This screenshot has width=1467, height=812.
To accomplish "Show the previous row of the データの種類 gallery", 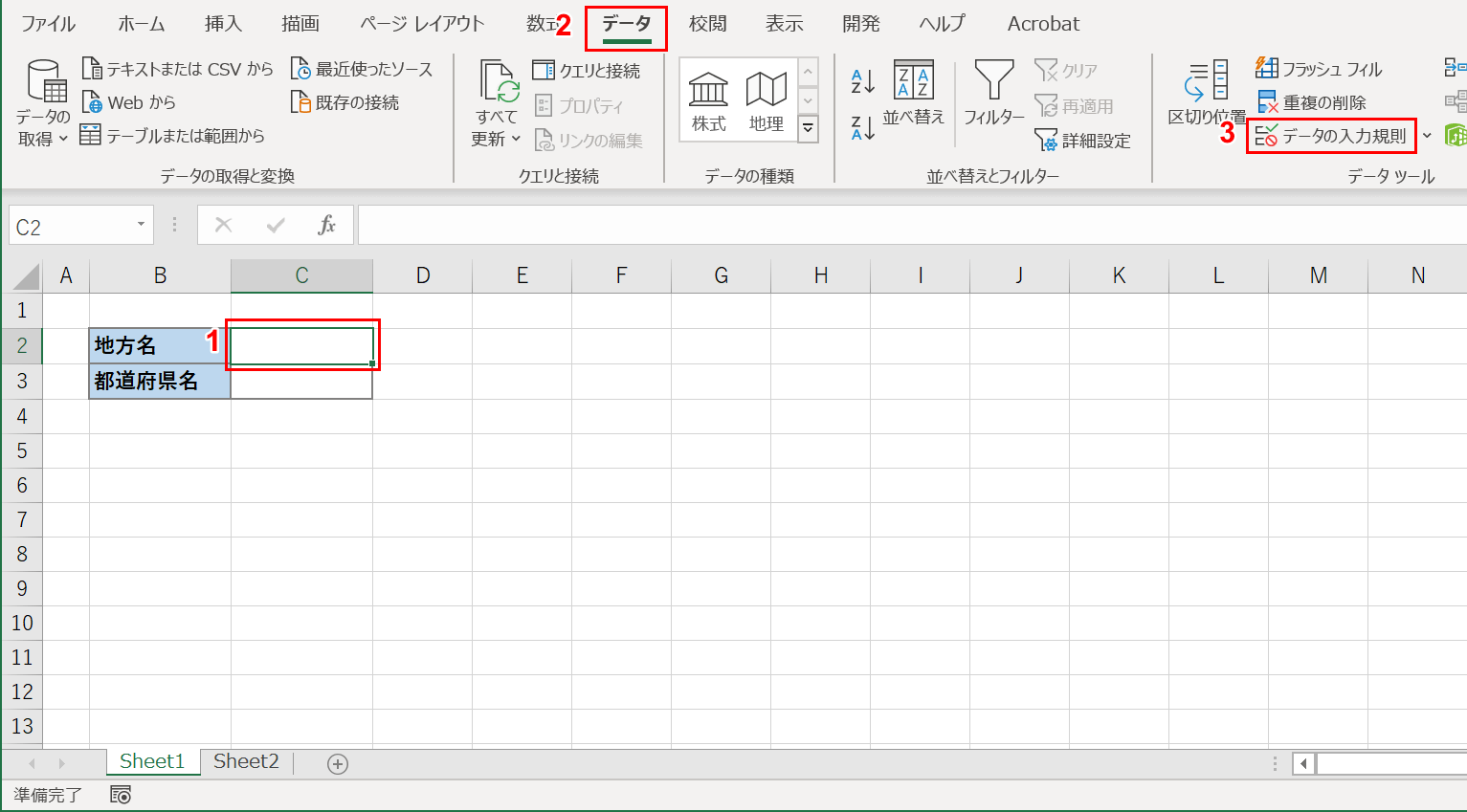I will click(x=809, y=72).
